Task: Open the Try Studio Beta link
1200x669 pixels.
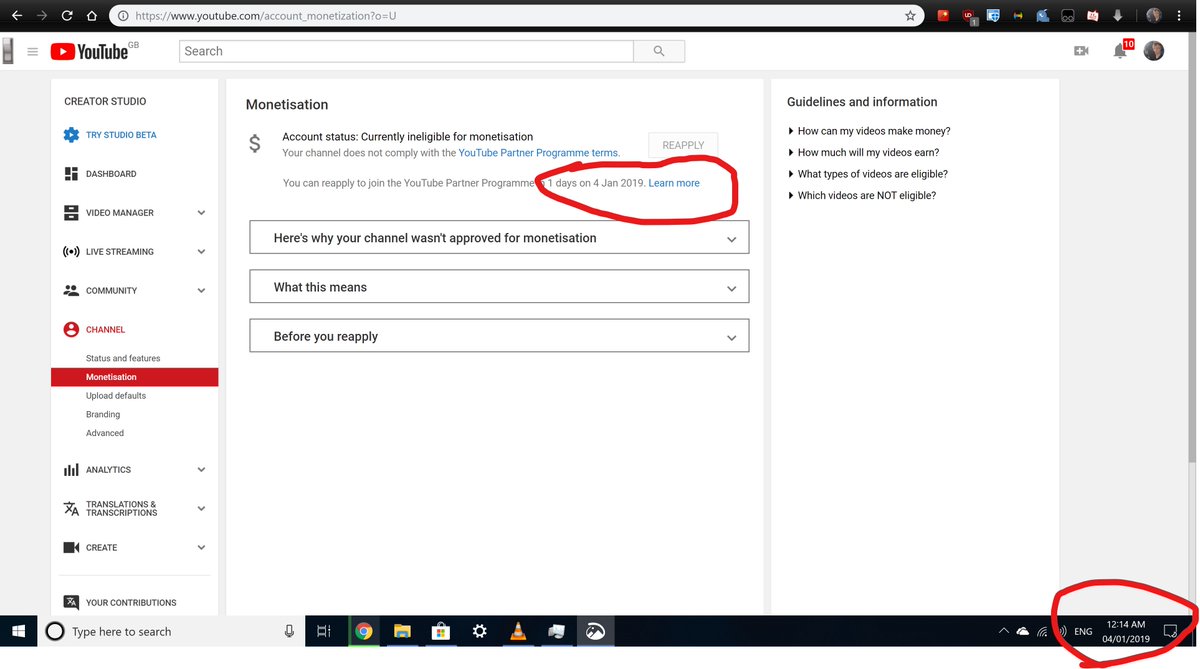Action: pos(121,135)
